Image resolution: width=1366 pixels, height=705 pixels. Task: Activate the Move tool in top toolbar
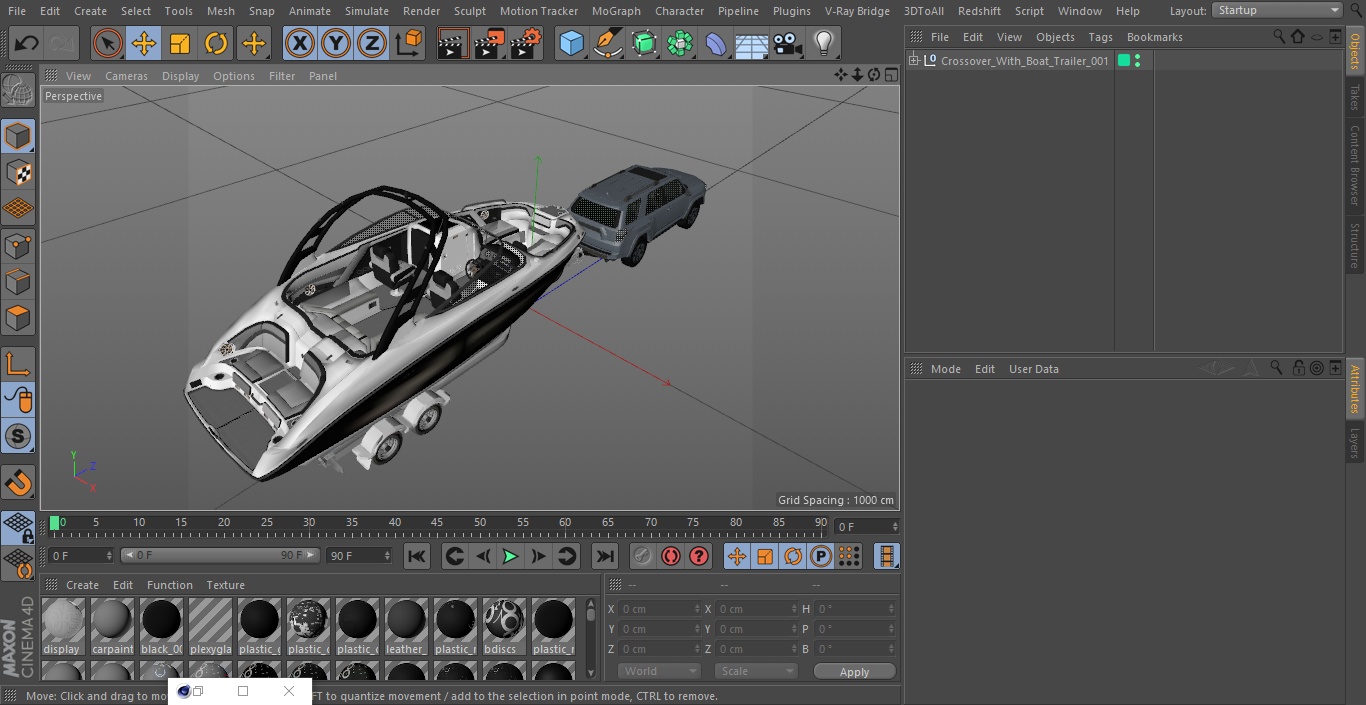(x=144, y=43)
